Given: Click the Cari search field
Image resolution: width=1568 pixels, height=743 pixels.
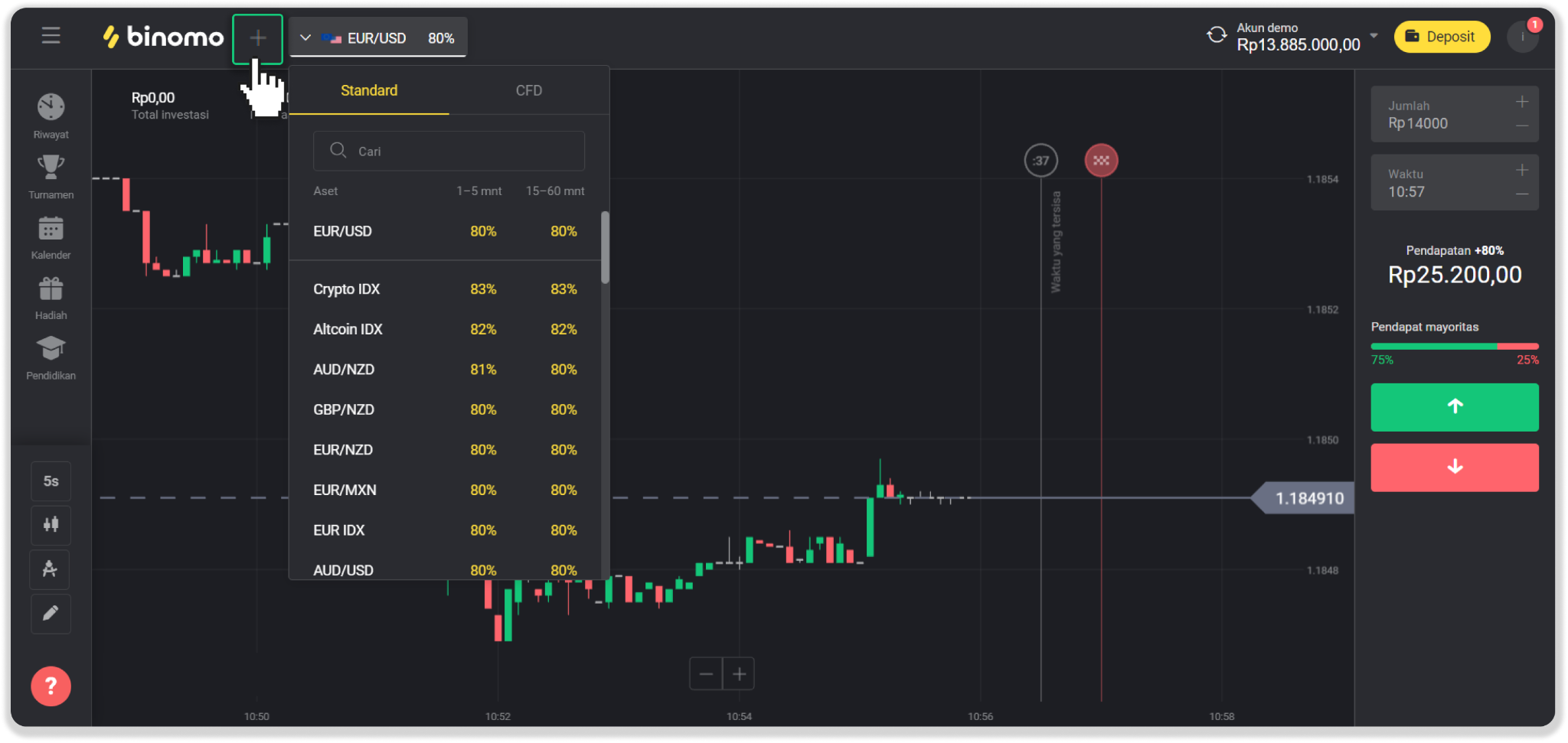Looking at the screenshot, I should (x=449, y=151).
